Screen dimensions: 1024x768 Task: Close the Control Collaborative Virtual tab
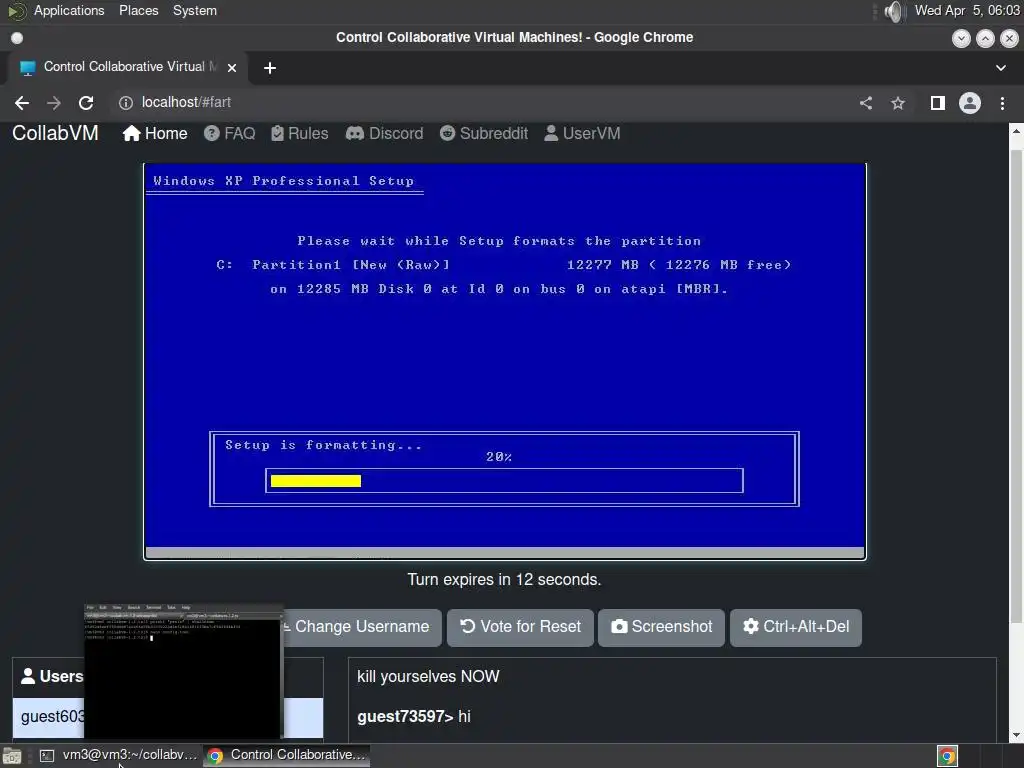232,67
